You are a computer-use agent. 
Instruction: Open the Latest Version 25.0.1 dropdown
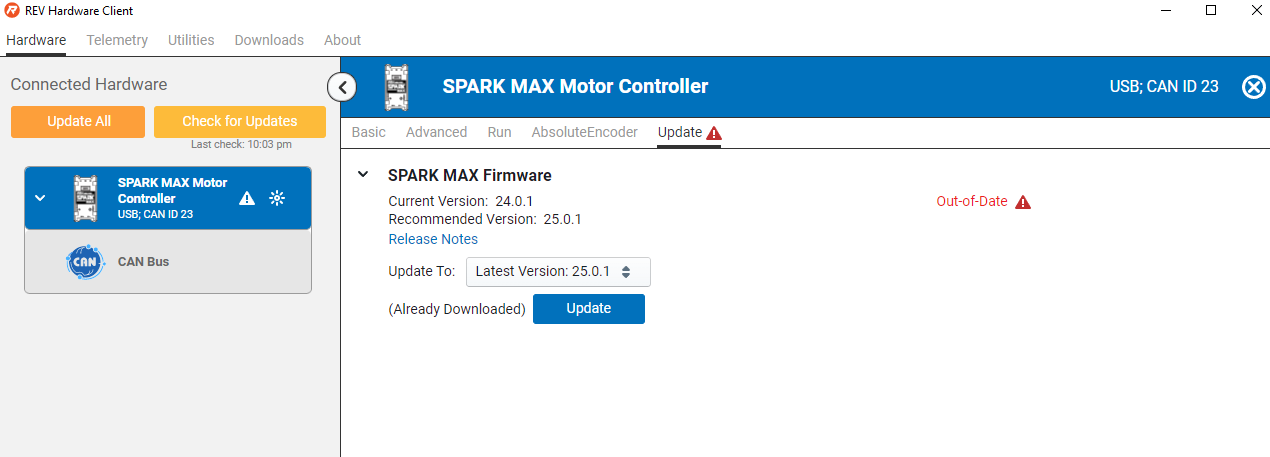coord(558,272)
